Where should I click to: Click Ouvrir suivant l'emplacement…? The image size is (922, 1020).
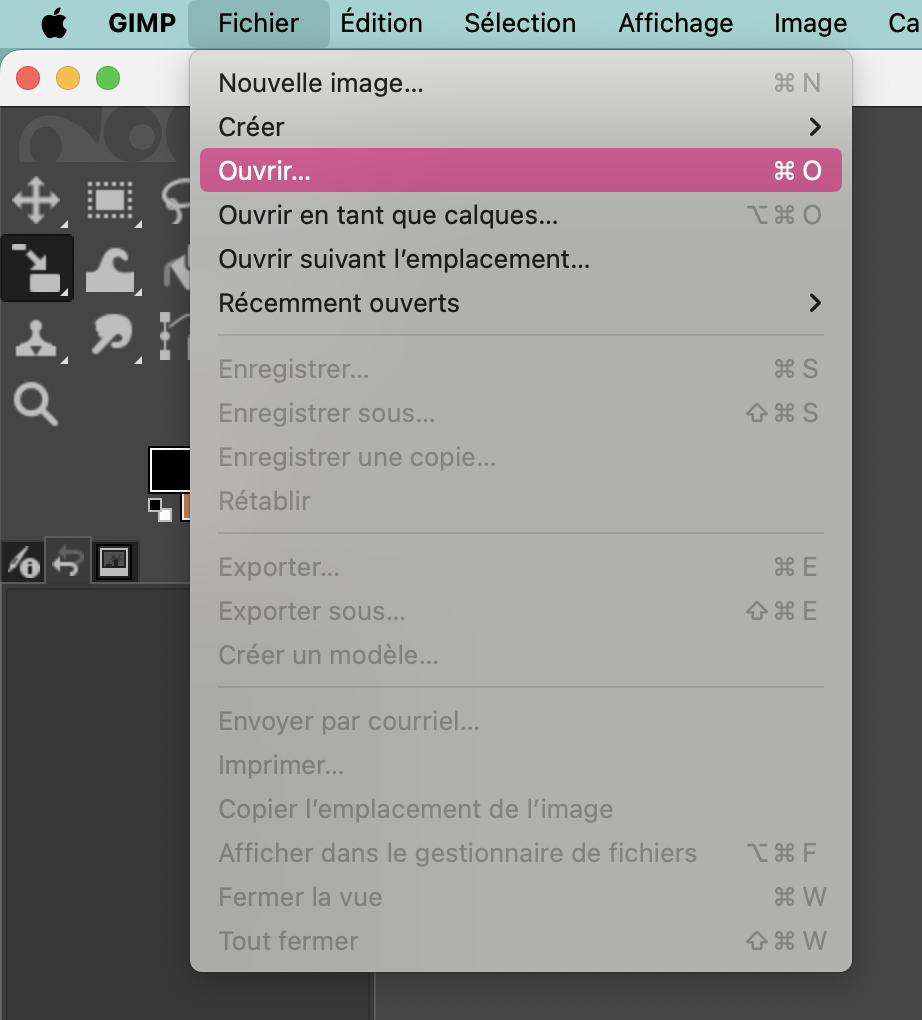coord(520,259)
